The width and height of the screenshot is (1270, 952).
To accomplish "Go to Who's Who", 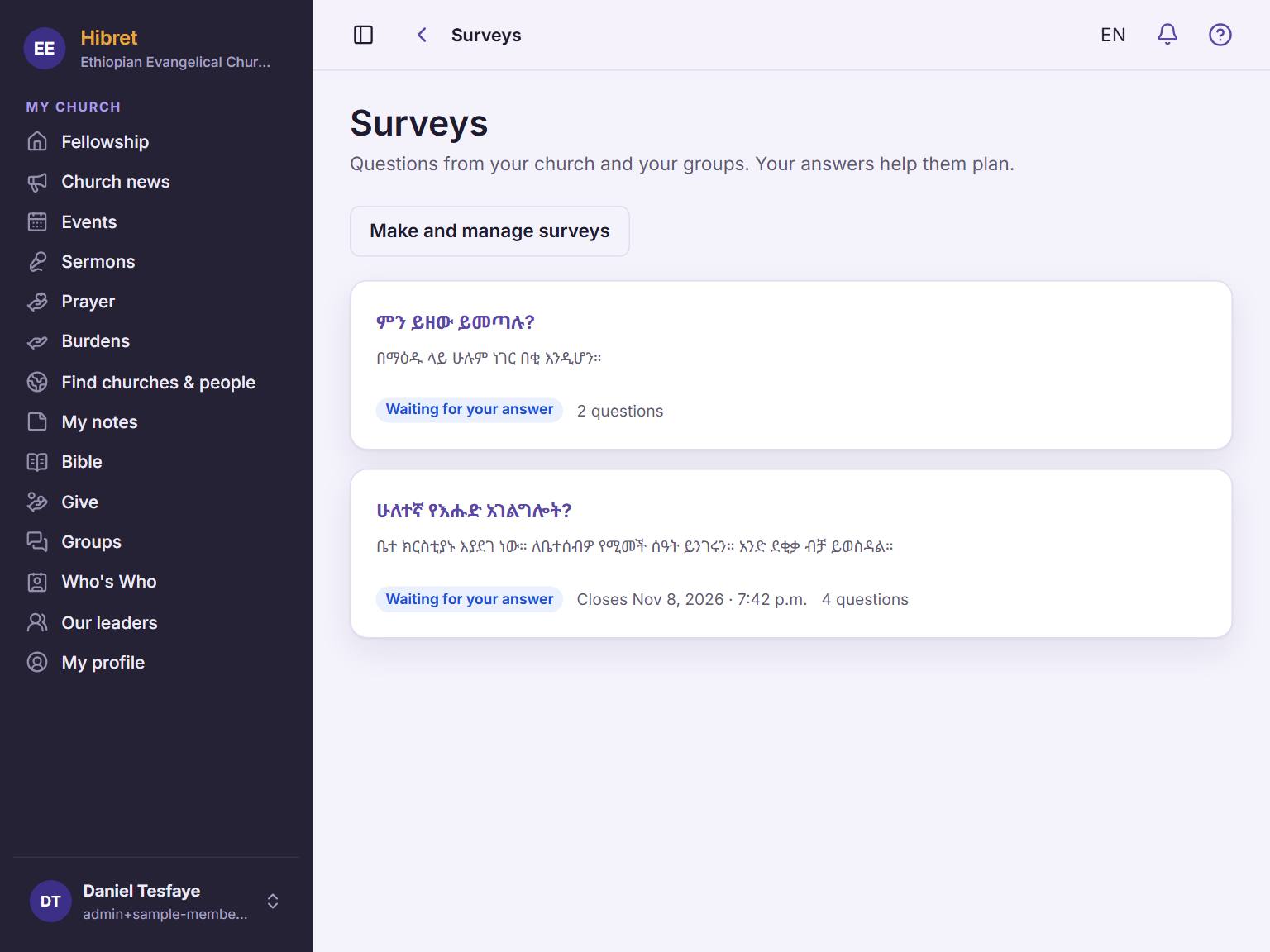I will point(156,582).
